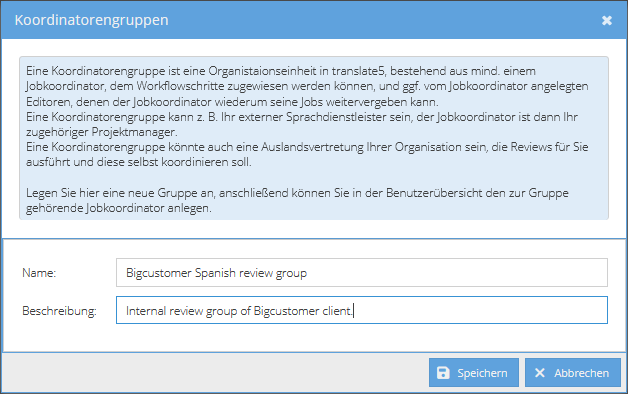This screenshot has height=394, width=628.
Task: Click the blue info box explaining Koordinatorengruppe
Action: 314,138
